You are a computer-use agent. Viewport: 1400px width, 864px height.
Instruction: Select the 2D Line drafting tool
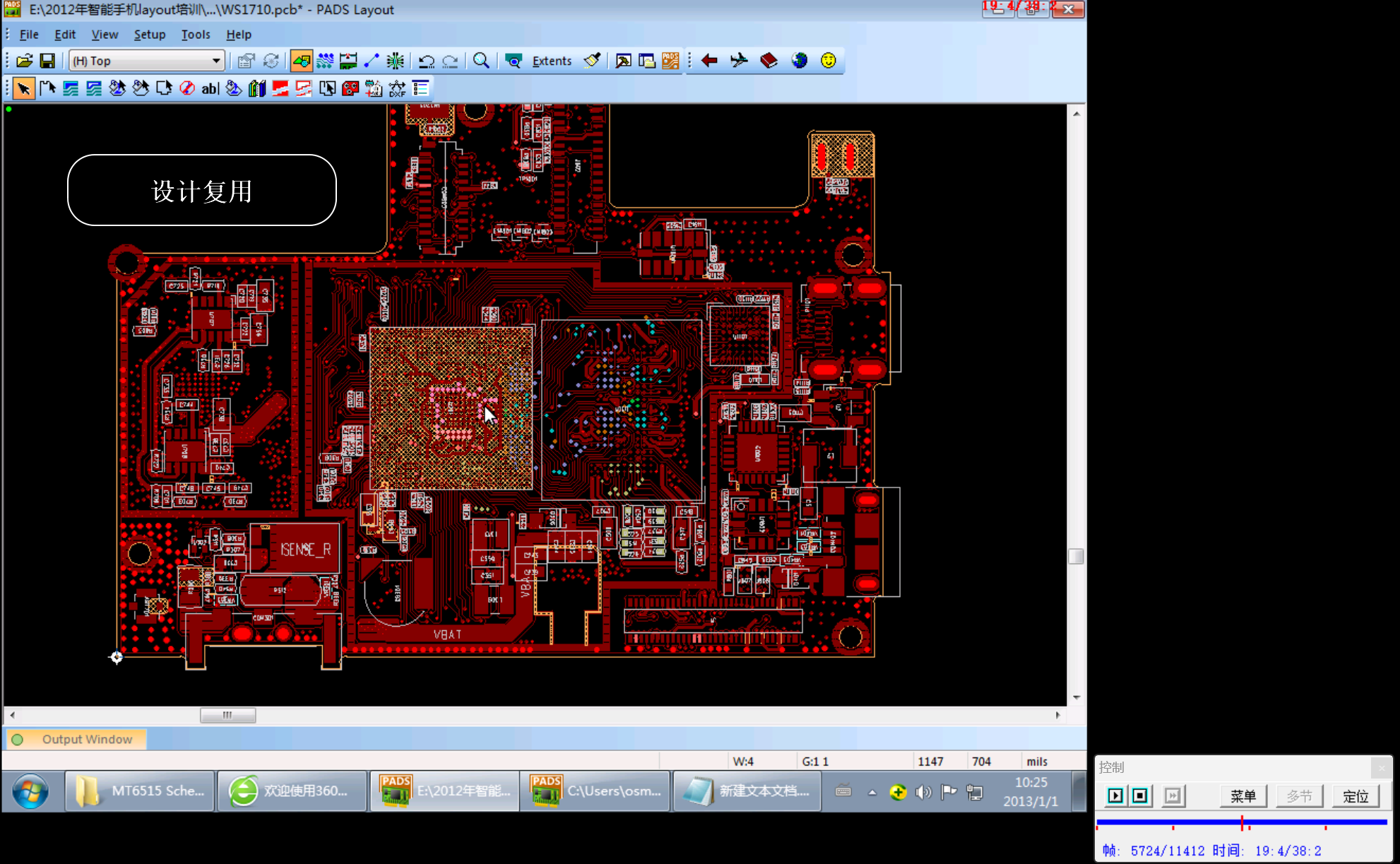pos(47,88)
